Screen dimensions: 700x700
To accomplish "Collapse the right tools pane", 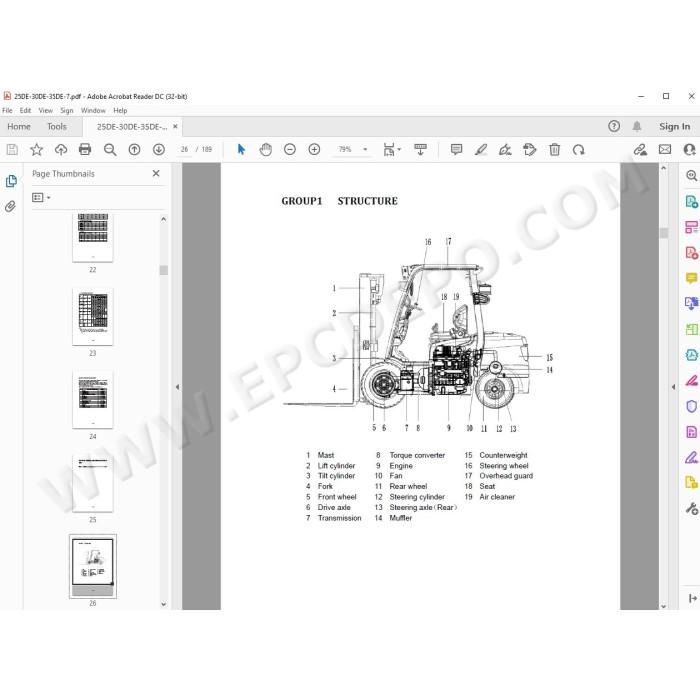I will [673, 387].
